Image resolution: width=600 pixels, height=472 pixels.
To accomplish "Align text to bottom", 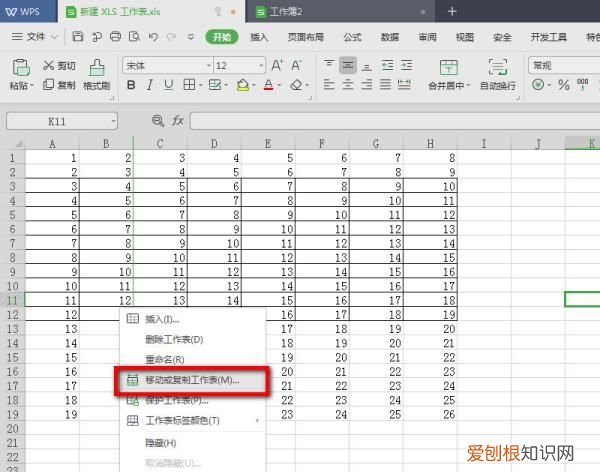I will pos(367,66).
